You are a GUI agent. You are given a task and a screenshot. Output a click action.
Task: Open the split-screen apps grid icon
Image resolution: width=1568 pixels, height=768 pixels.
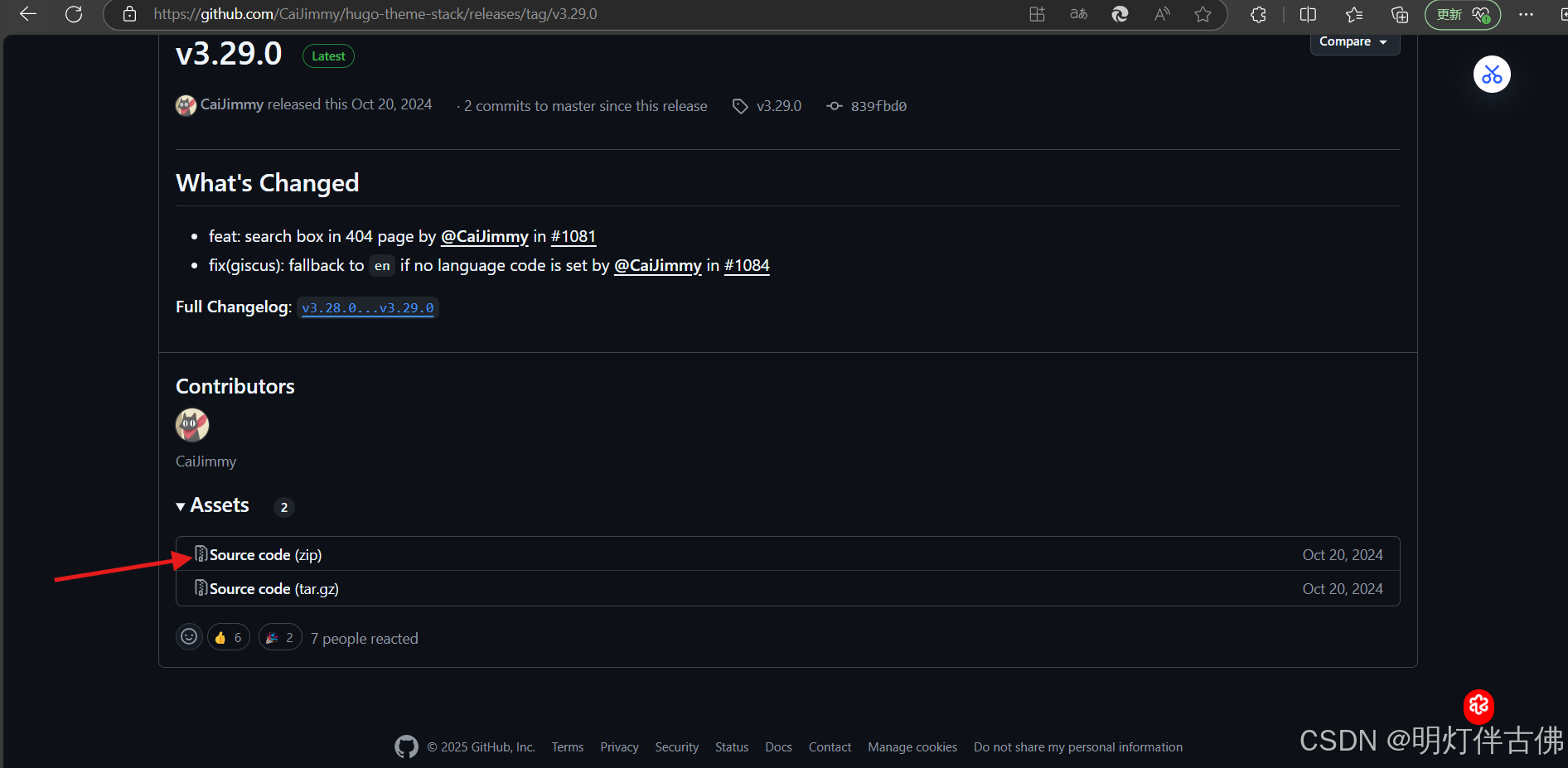point(1037,14)
